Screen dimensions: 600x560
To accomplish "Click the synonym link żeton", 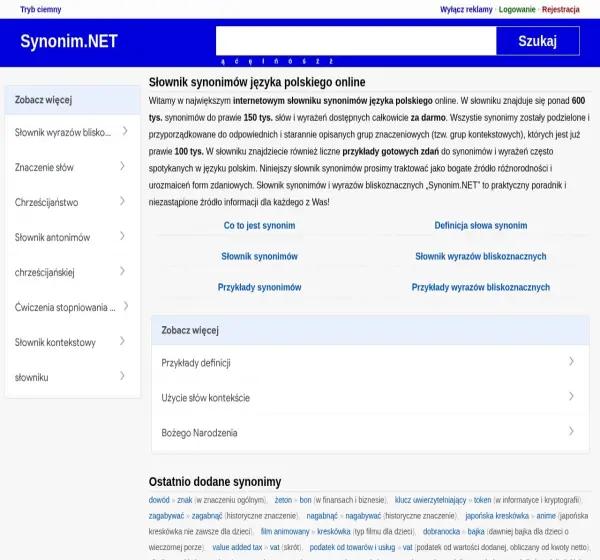I will (283, 500).
